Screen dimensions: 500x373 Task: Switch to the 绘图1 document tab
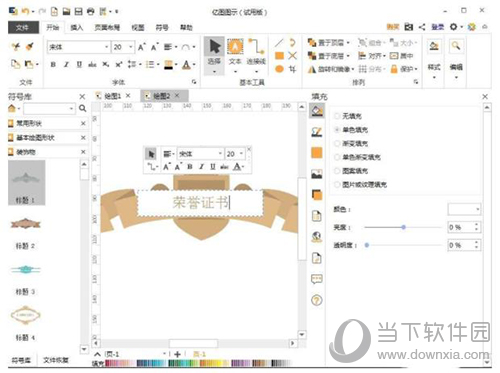[112, 96]
